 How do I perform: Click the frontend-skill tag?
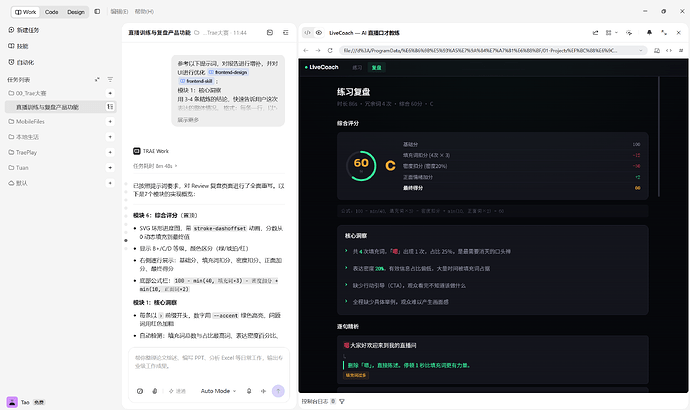pyautogui.click(x=196, y=81)
